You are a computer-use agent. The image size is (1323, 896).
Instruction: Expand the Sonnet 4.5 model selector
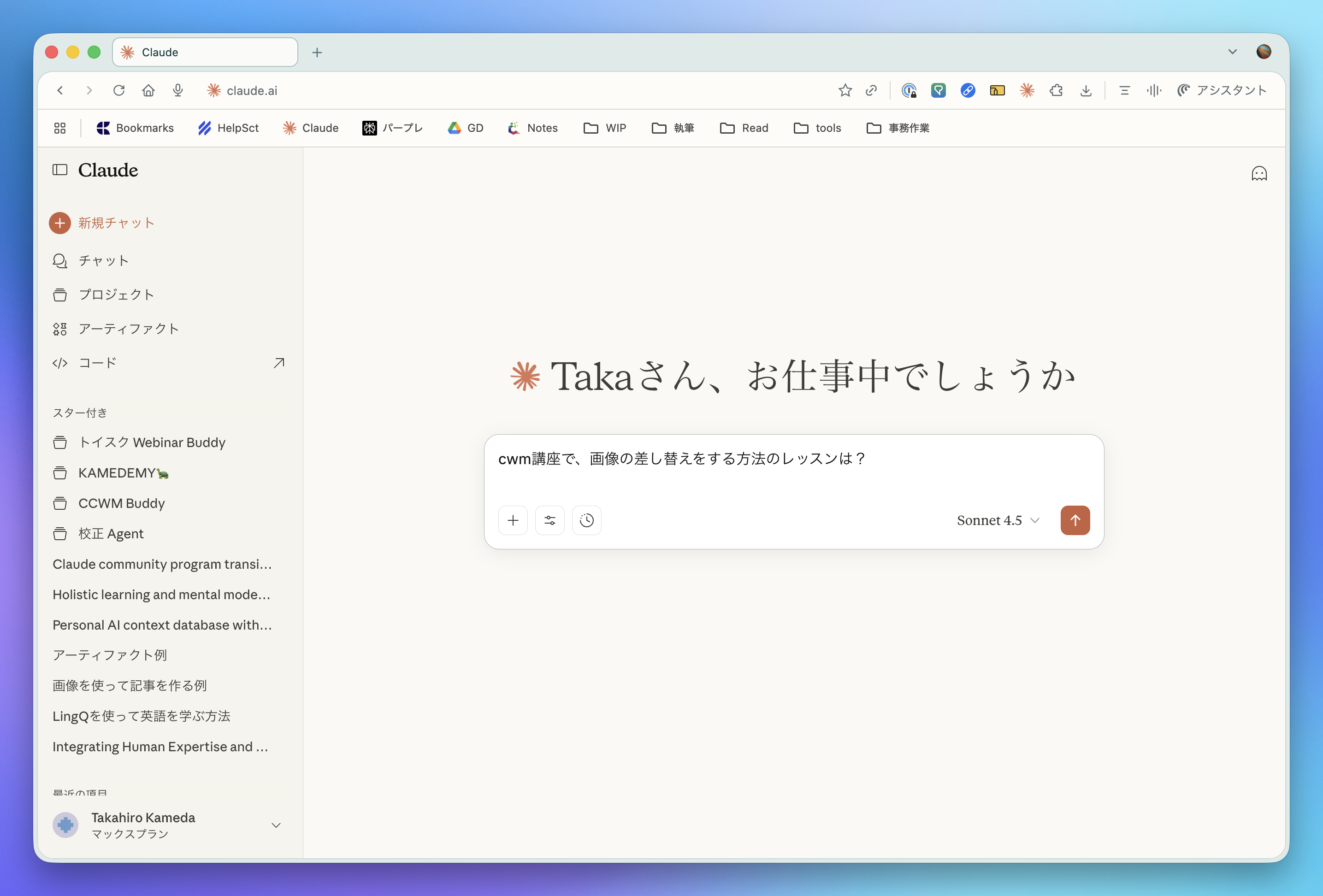pyautogui.click(x=998, y=520)
